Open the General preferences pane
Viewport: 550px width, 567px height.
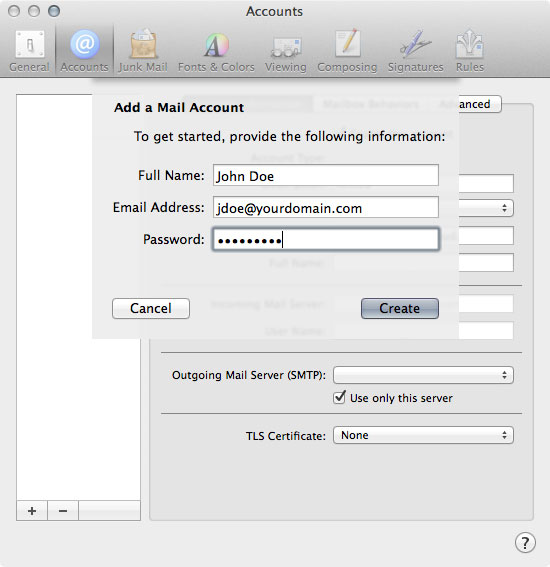click(x=29, y=51)
